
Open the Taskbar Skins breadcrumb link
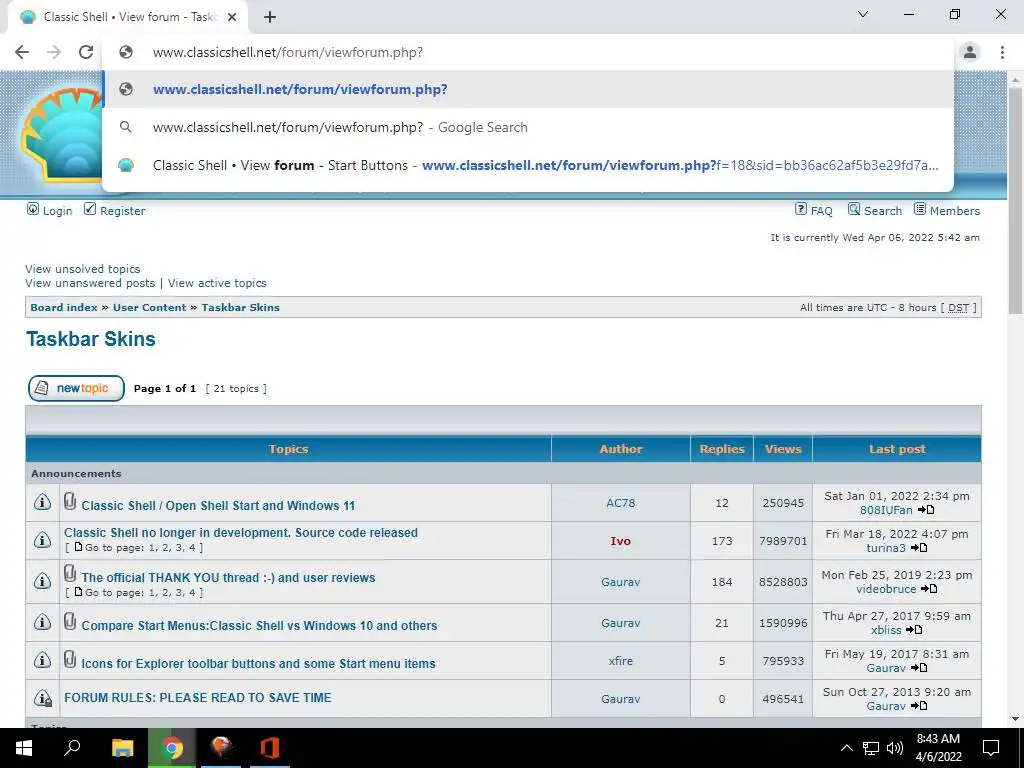(x=240, y=308)
